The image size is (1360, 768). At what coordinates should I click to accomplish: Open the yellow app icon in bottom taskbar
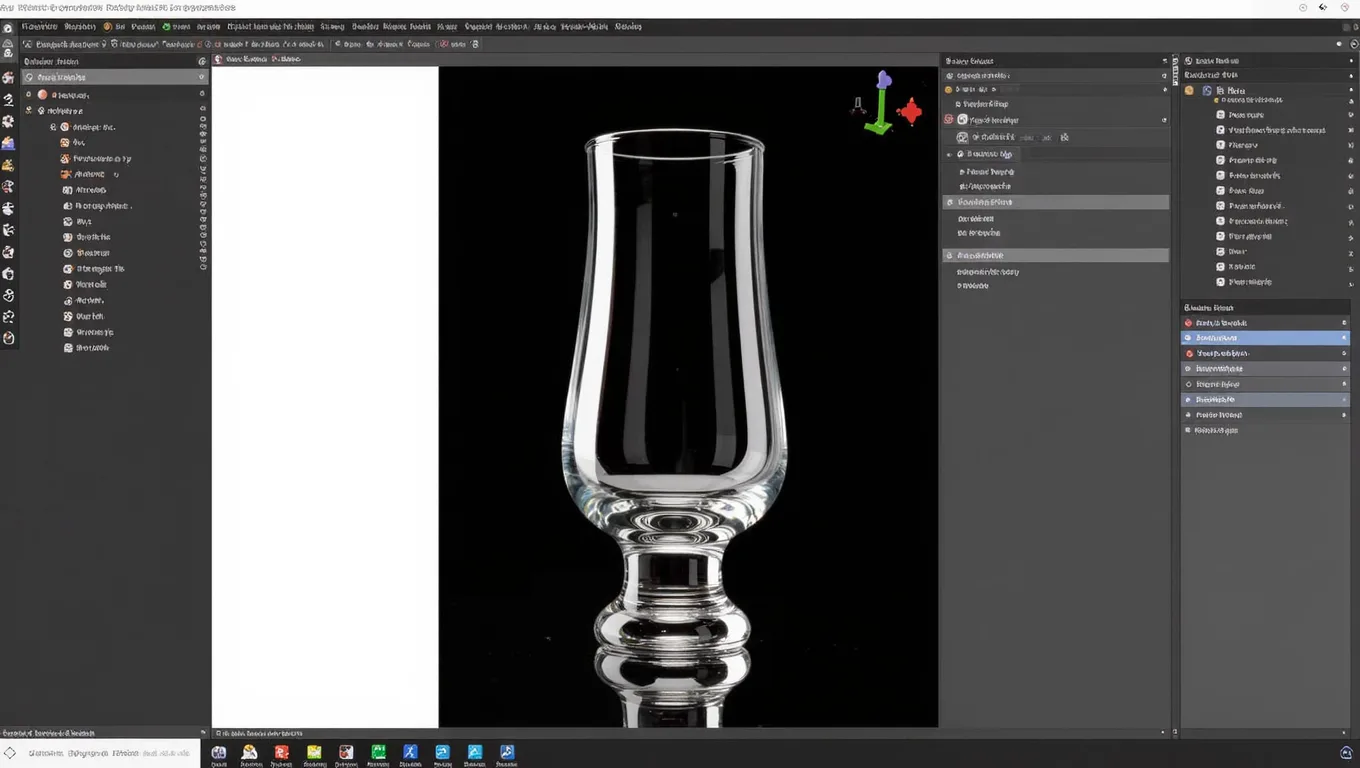point(314,752)
